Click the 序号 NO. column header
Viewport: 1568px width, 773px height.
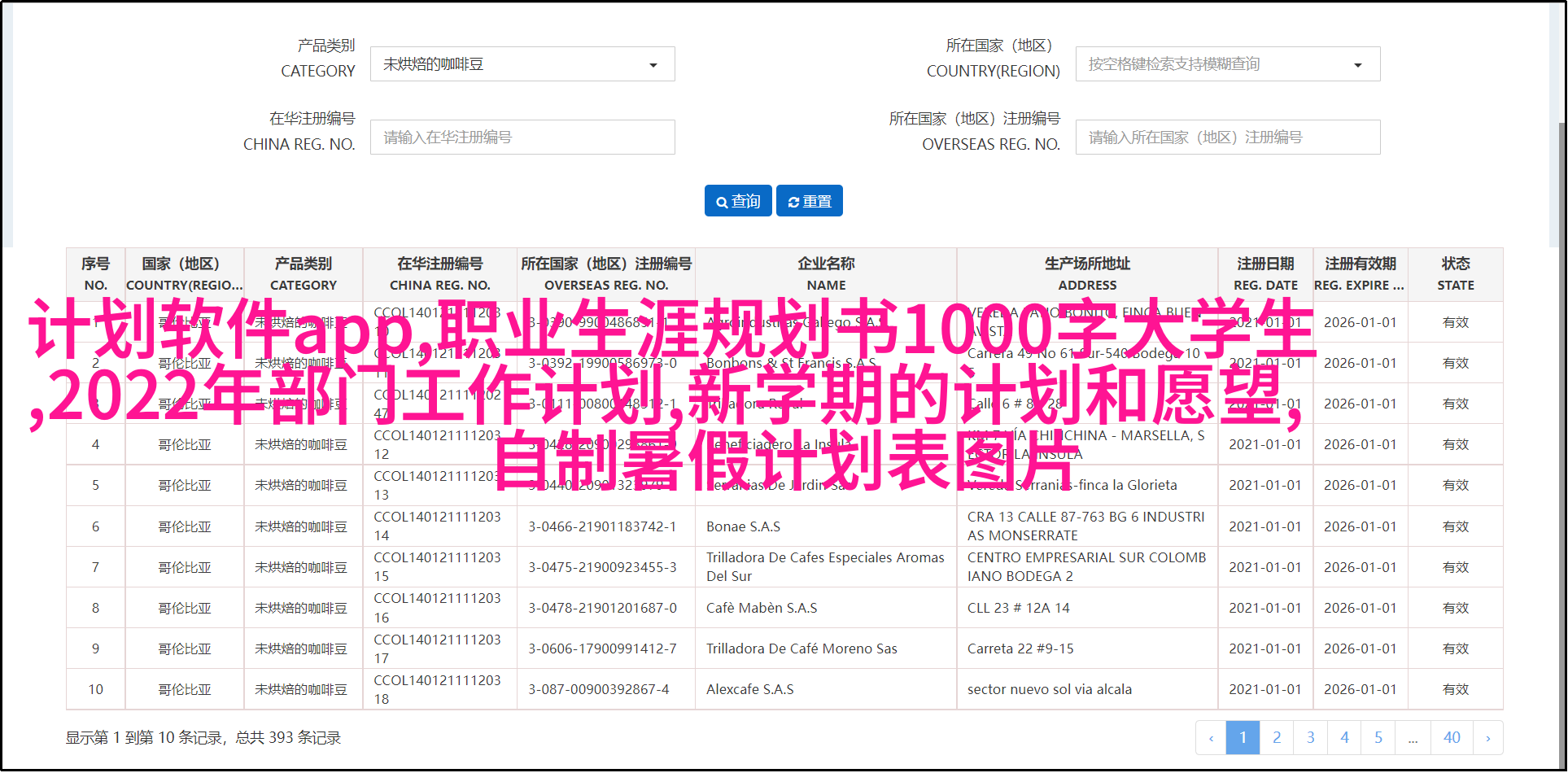click(x=95, y=274)
